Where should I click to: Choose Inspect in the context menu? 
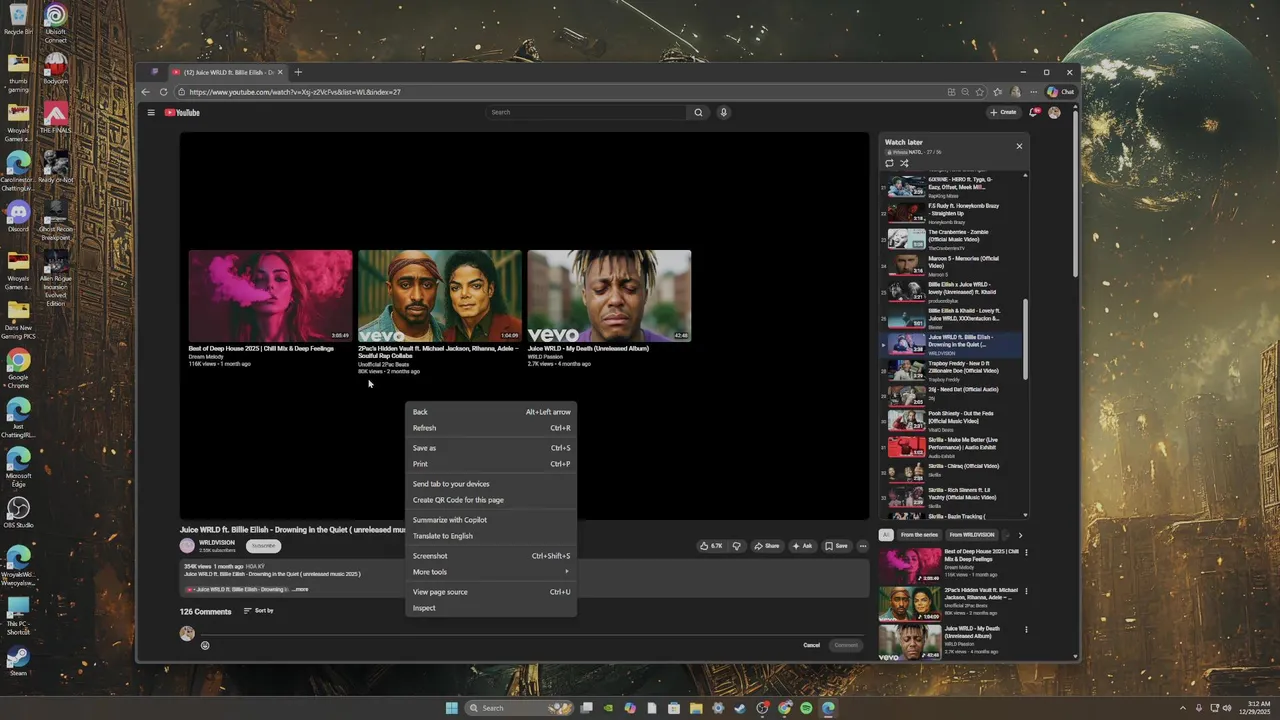click(491, 608)
